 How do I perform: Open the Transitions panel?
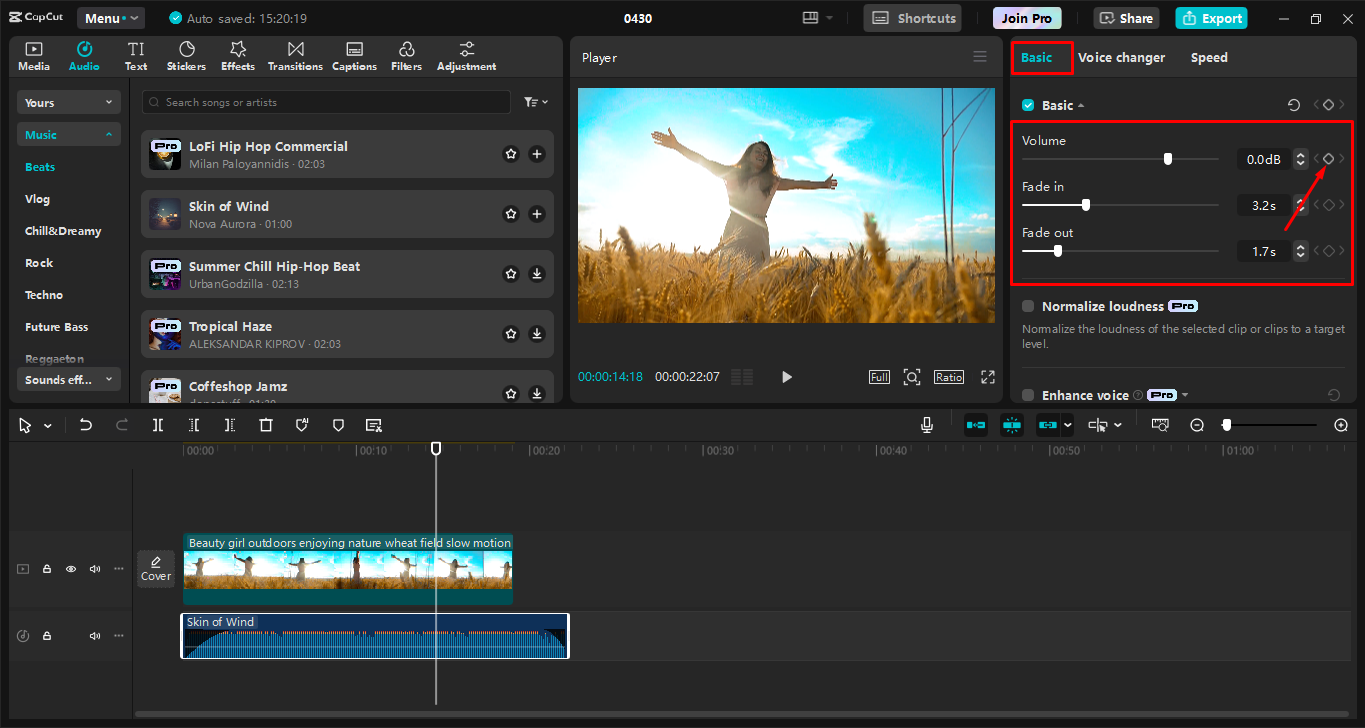(x=295, y=56)
